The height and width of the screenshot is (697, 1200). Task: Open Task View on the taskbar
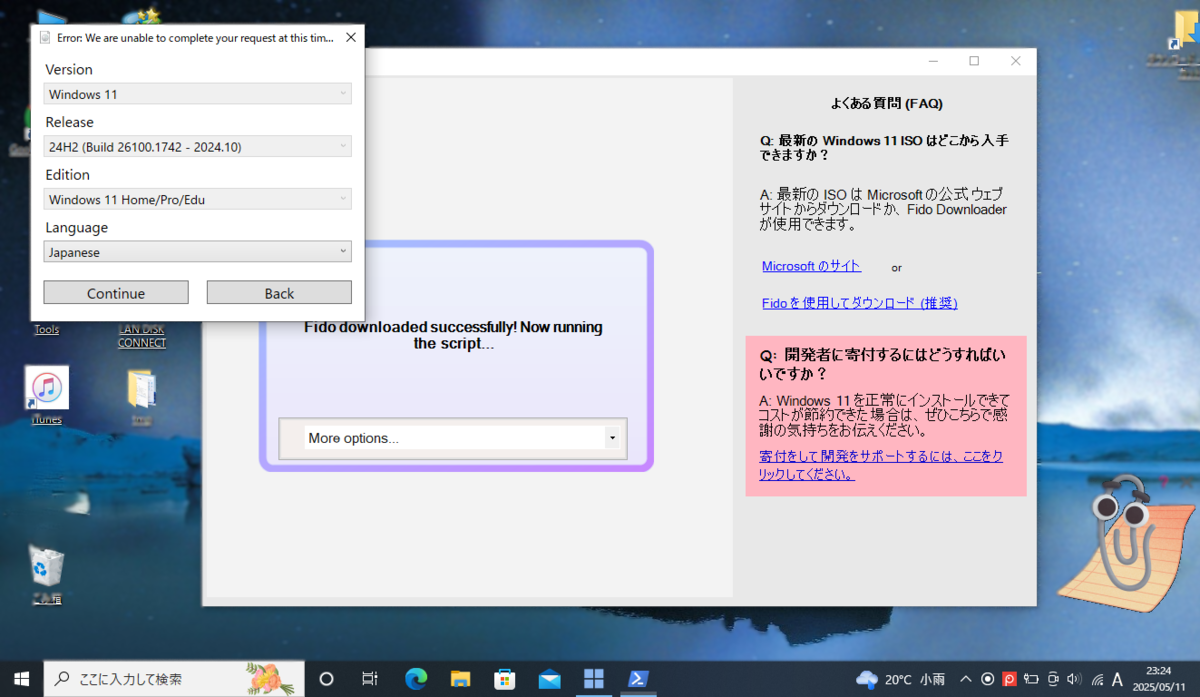[369, 679]
